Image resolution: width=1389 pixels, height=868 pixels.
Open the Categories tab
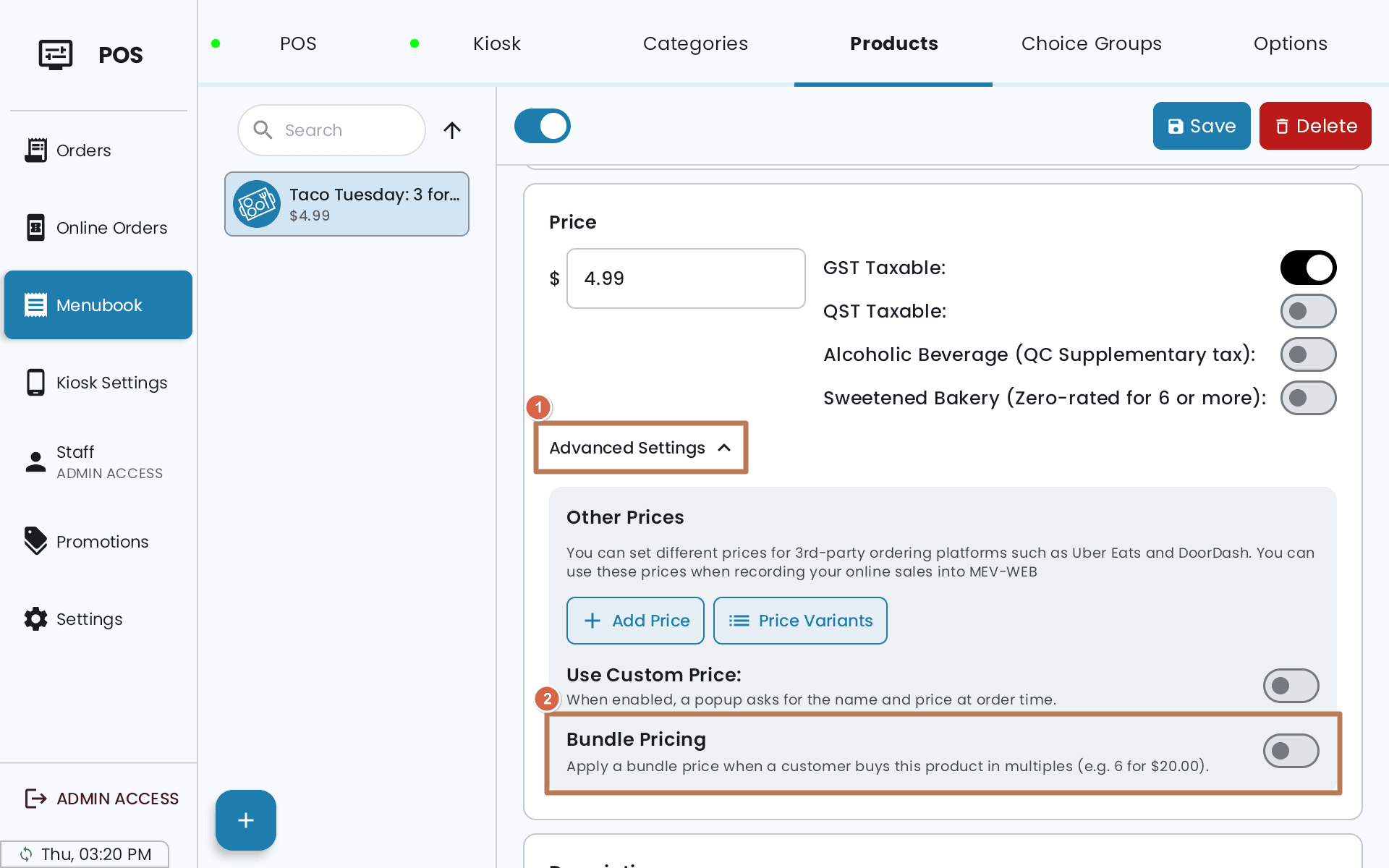(x=695, y=43)
